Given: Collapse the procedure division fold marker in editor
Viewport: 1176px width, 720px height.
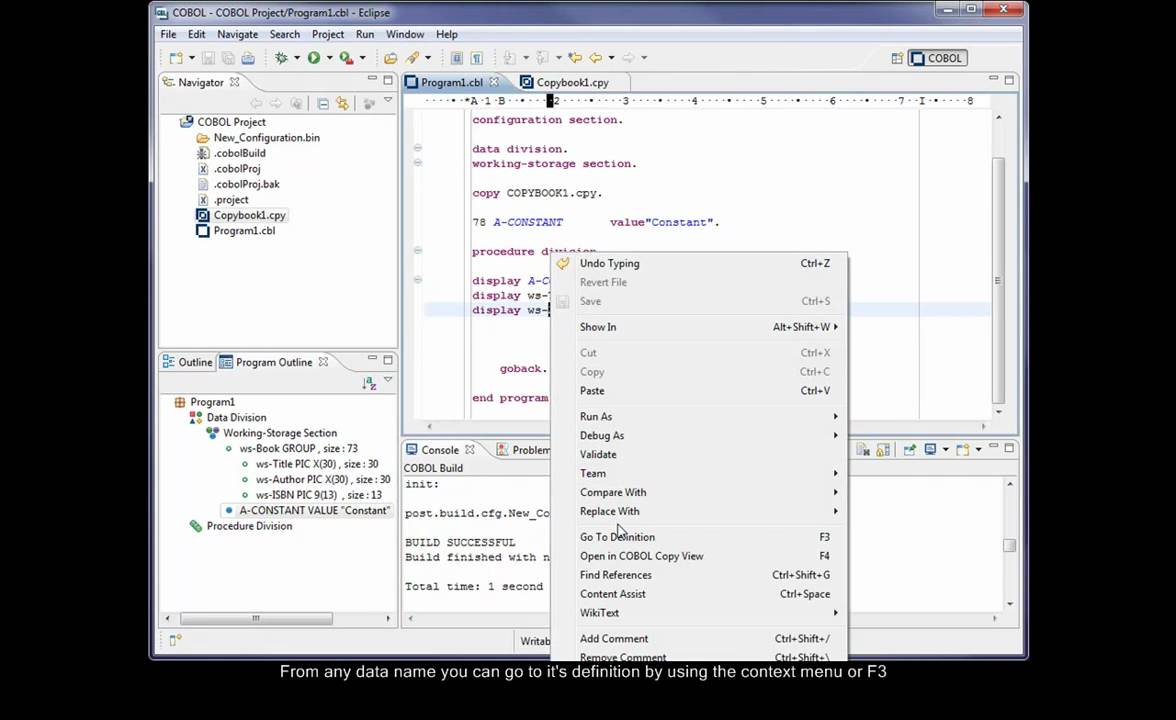Looking at the screenshot, I should click(418, 250).
